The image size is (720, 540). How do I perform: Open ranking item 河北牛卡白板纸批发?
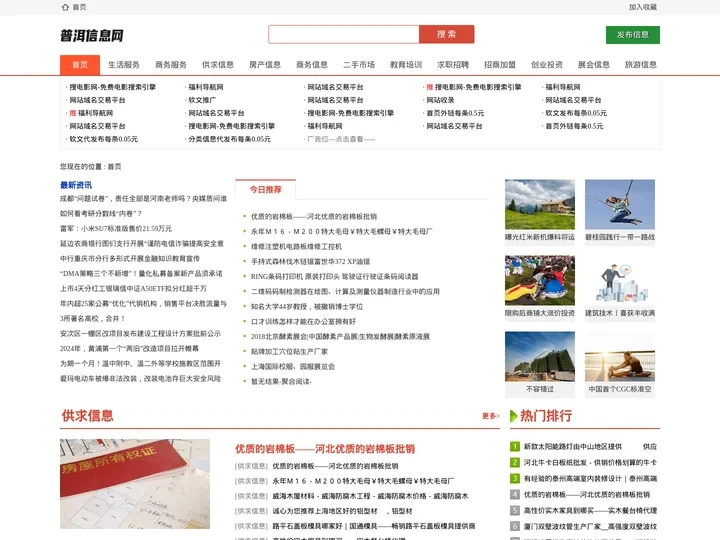(x=590, y=462)
